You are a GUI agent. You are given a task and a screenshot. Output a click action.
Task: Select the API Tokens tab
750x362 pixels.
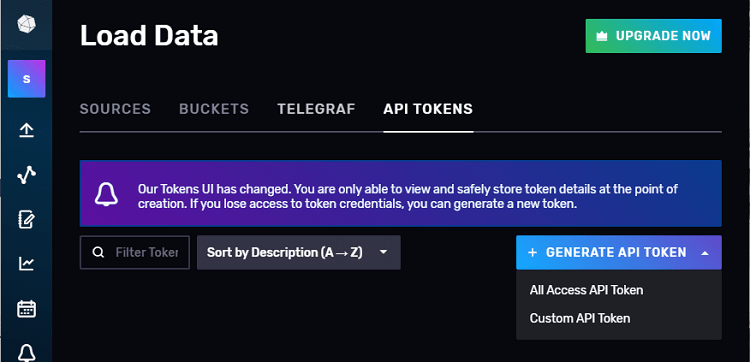[x=428, y=109]
